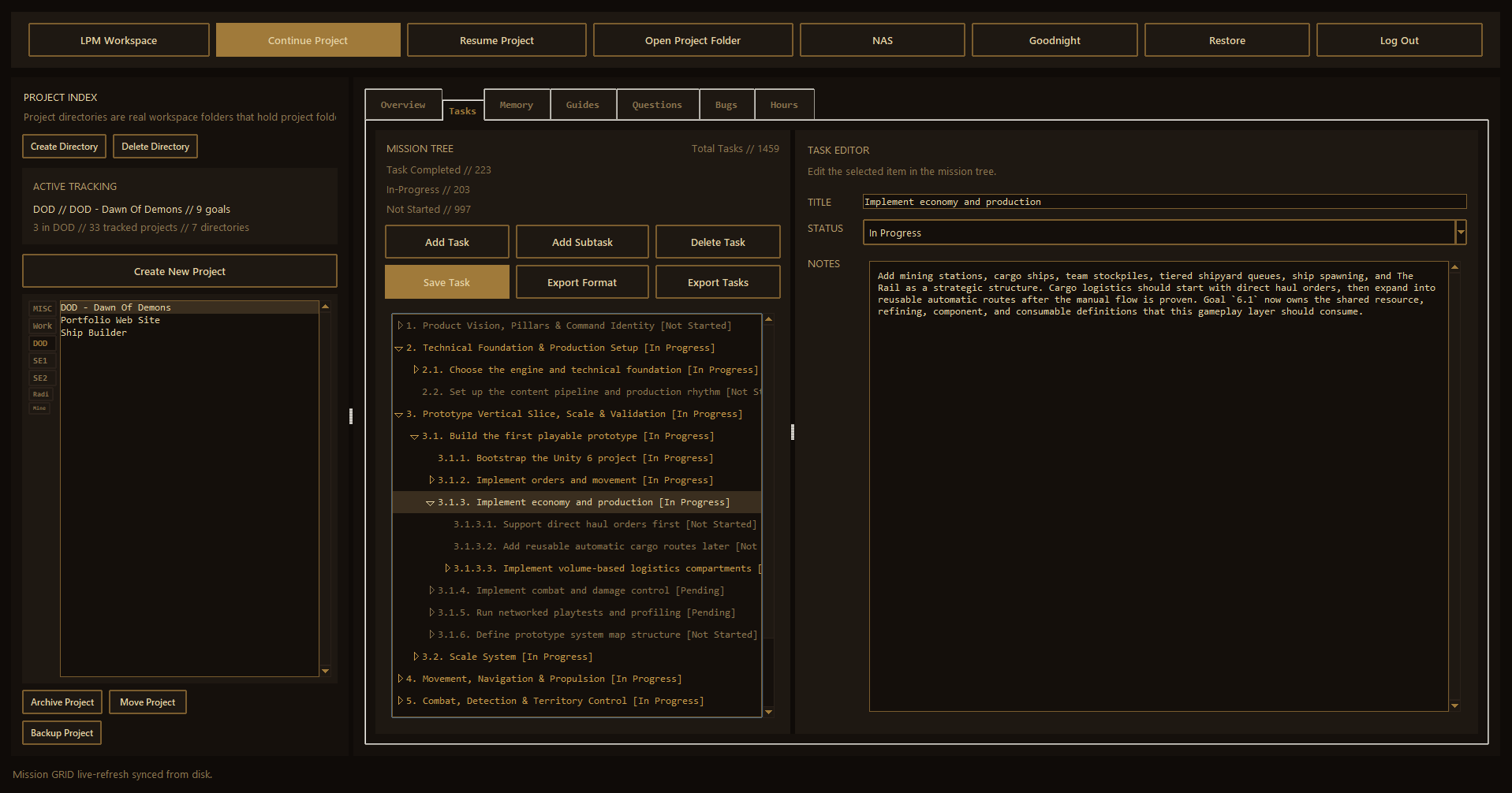Click inside the NOTES text area

1159,486
